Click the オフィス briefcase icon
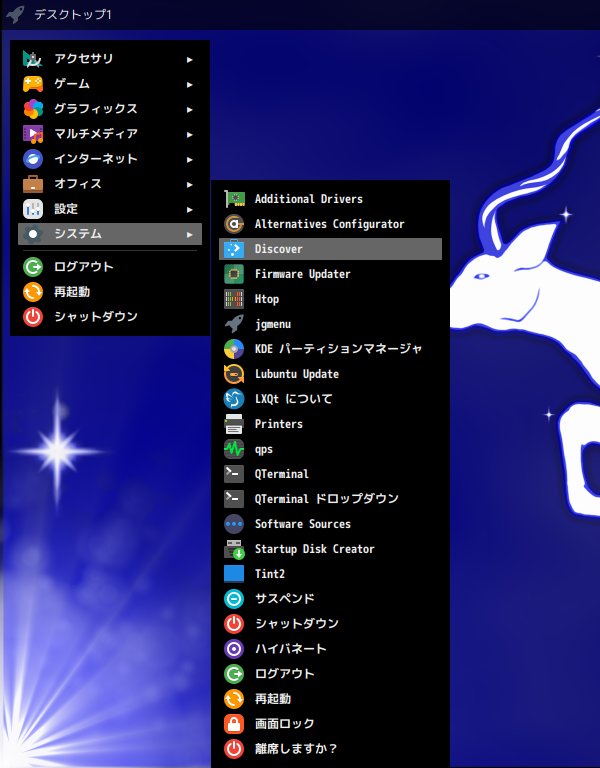Viewport: 600px width, 768px height. point(33,184)
